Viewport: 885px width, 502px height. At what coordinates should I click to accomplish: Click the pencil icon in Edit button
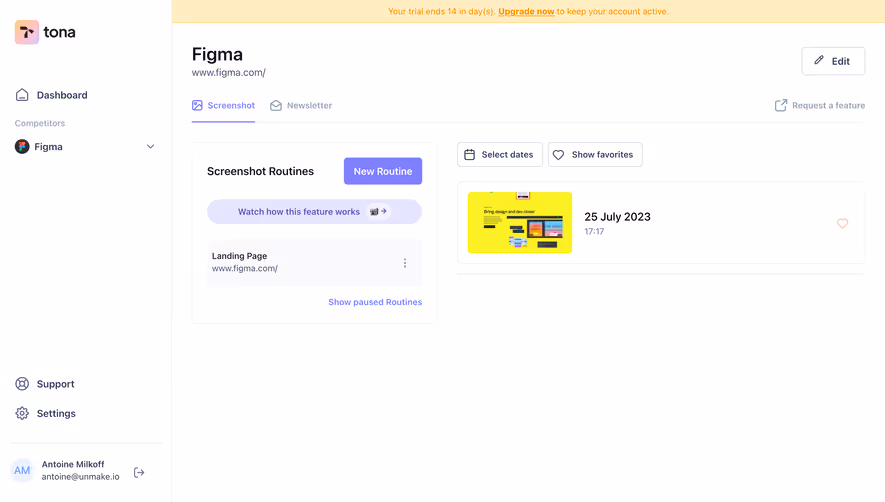click(x=819, y=60)
